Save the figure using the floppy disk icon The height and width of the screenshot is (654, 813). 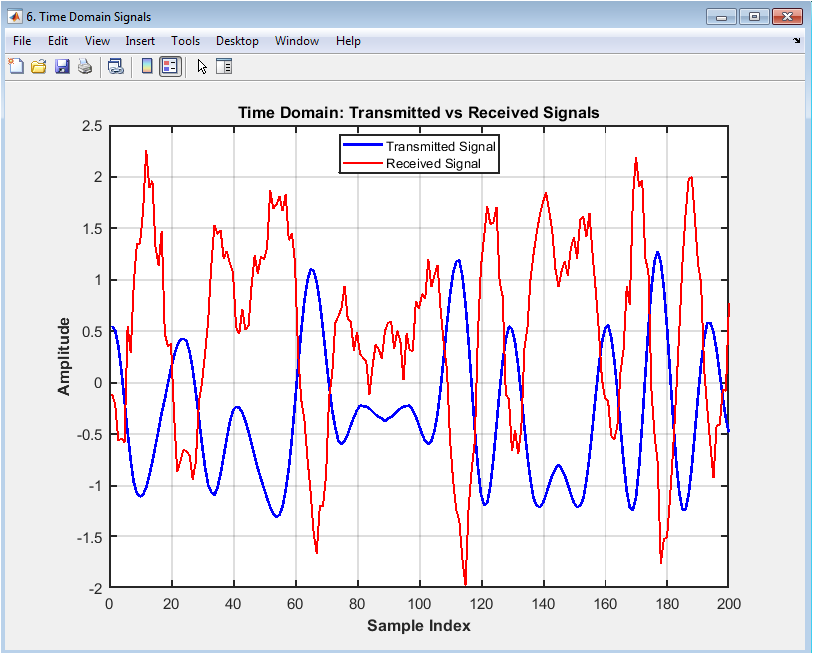click(62, 67)
